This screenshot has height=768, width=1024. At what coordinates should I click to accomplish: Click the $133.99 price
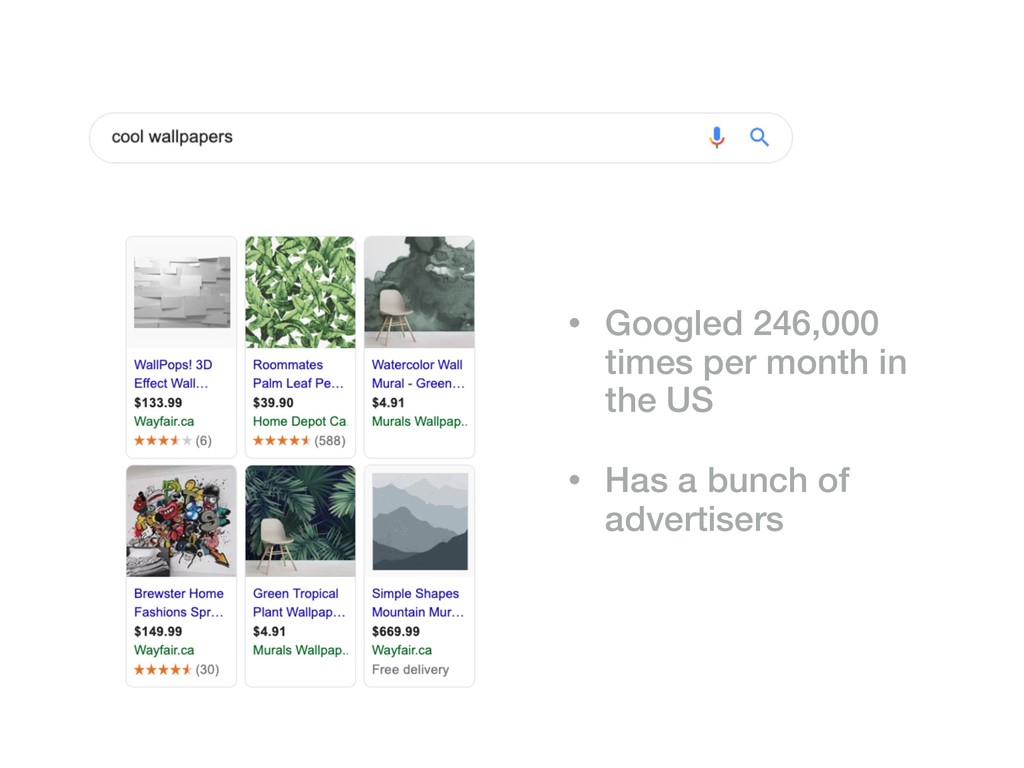158,403
